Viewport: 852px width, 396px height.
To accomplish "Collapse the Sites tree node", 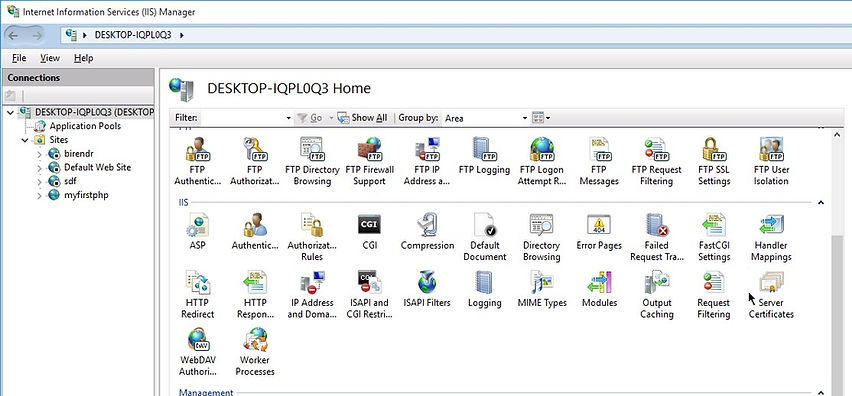I will click(25, 140).
